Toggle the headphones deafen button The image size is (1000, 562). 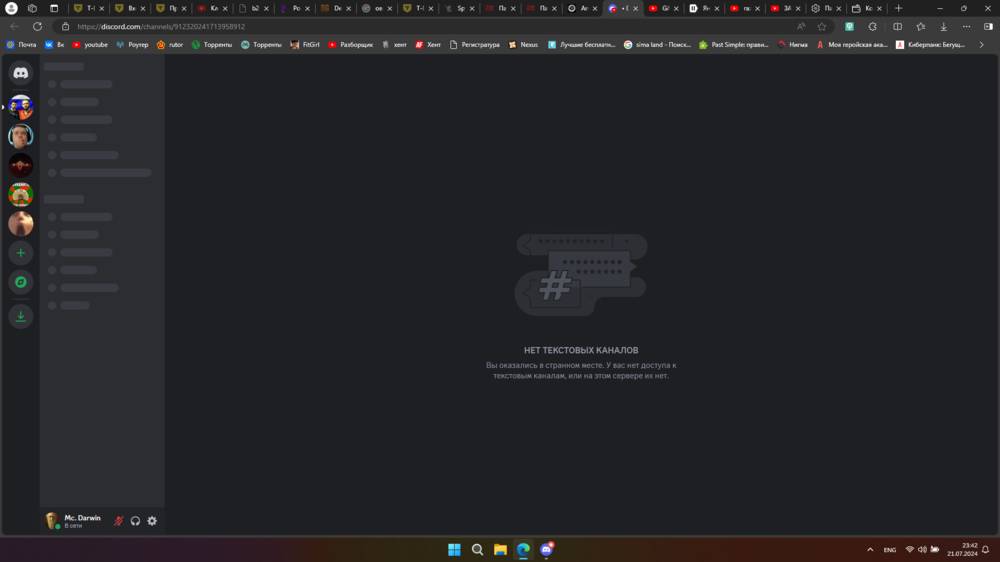(135, 521)
